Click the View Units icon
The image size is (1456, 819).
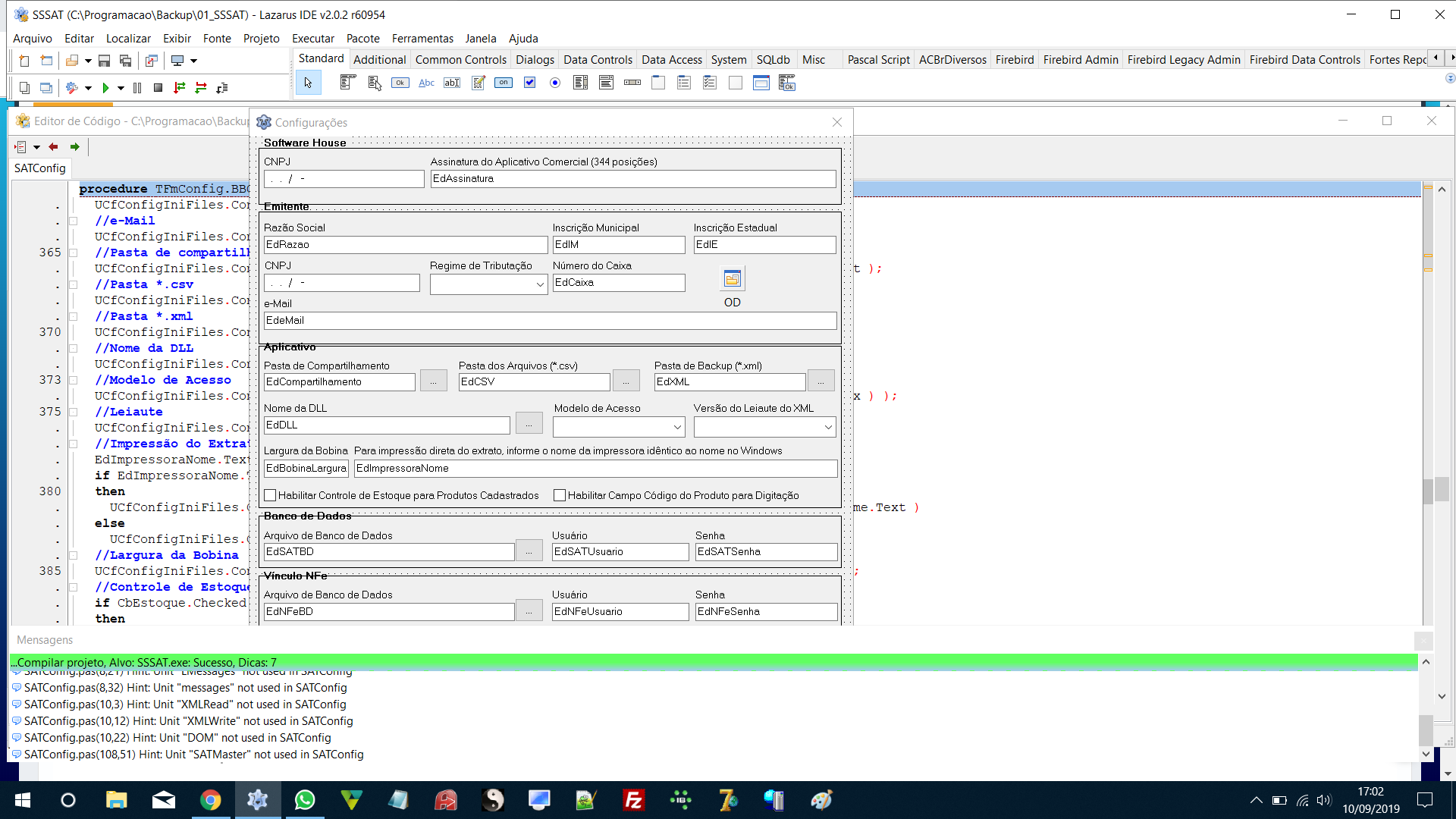pos(24,88)
